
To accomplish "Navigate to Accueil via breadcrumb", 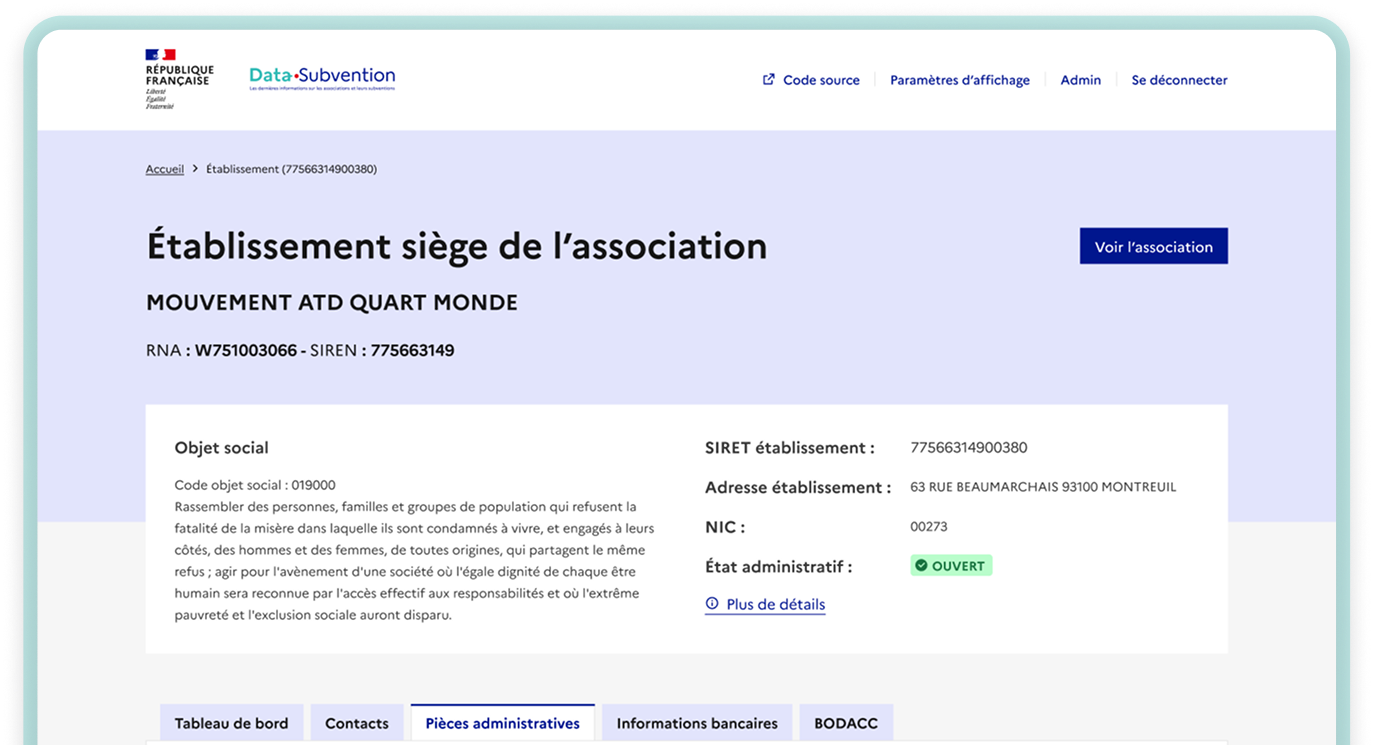I will pyautogui.click(x=165, y=169).
